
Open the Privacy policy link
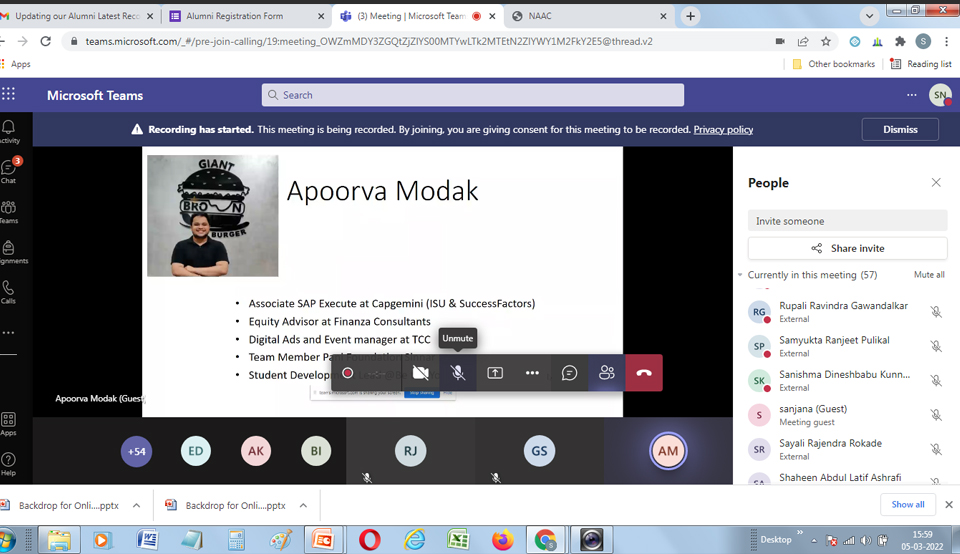pos(723,129)
